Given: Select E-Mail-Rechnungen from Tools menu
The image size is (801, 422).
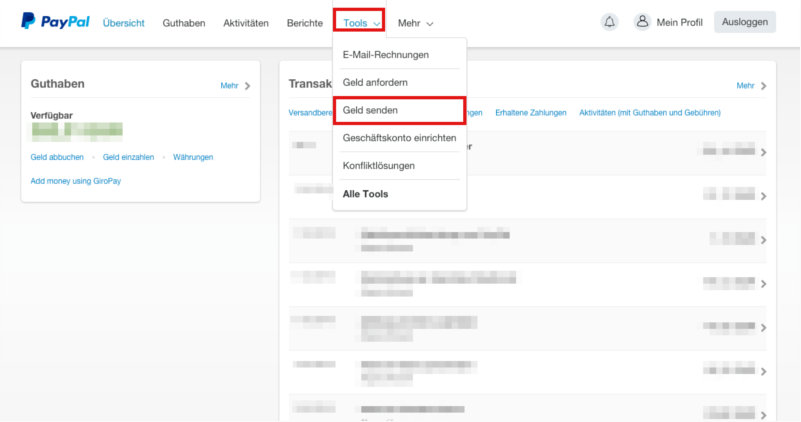Looking at the screenshot, I should (386, 55).
